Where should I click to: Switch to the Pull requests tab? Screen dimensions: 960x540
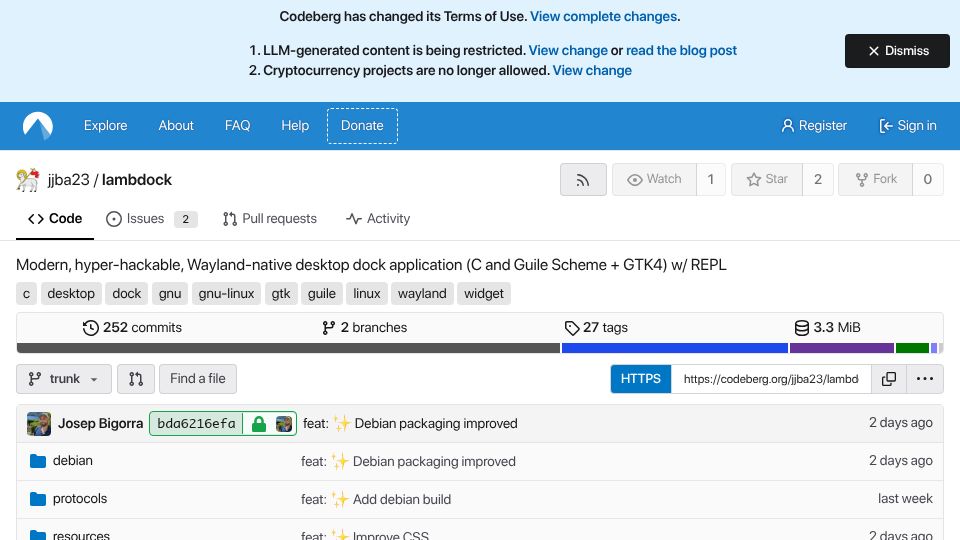[269, 219]
